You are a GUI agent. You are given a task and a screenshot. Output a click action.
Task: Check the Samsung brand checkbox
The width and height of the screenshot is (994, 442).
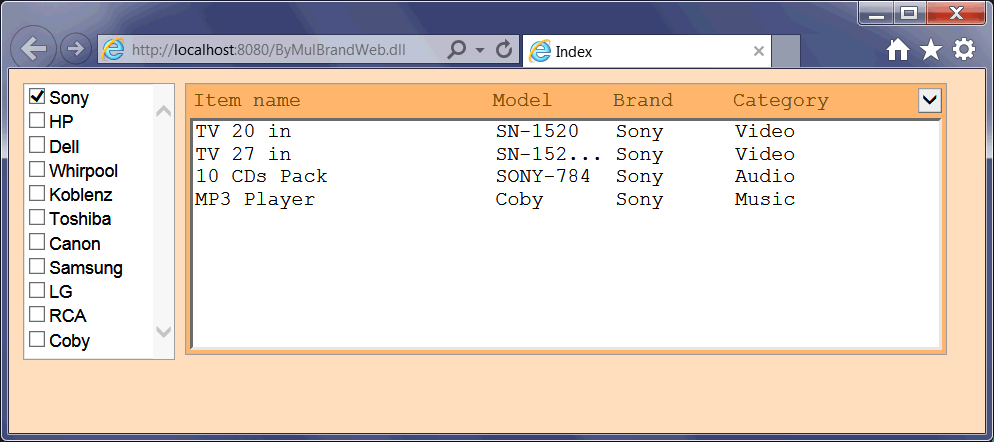37,266
